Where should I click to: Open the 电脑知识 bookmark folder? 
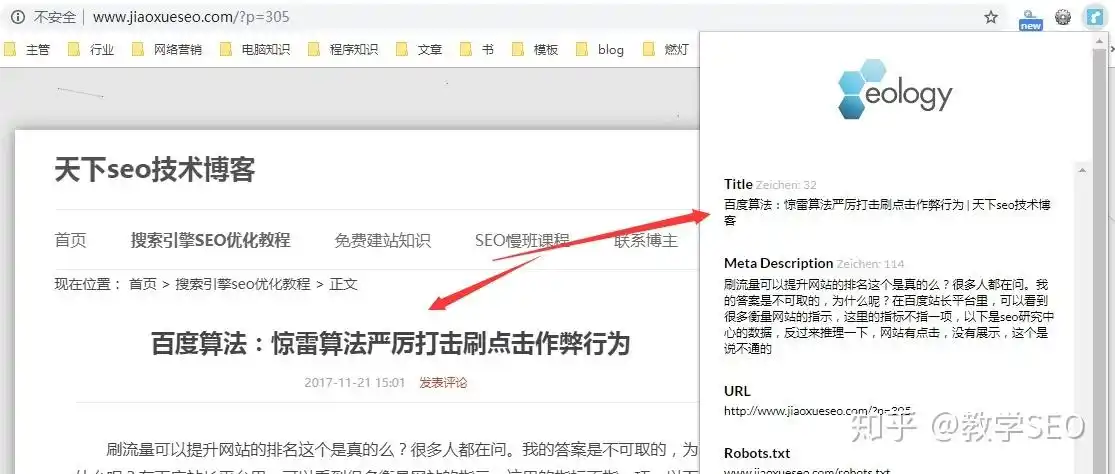(255, 49)
